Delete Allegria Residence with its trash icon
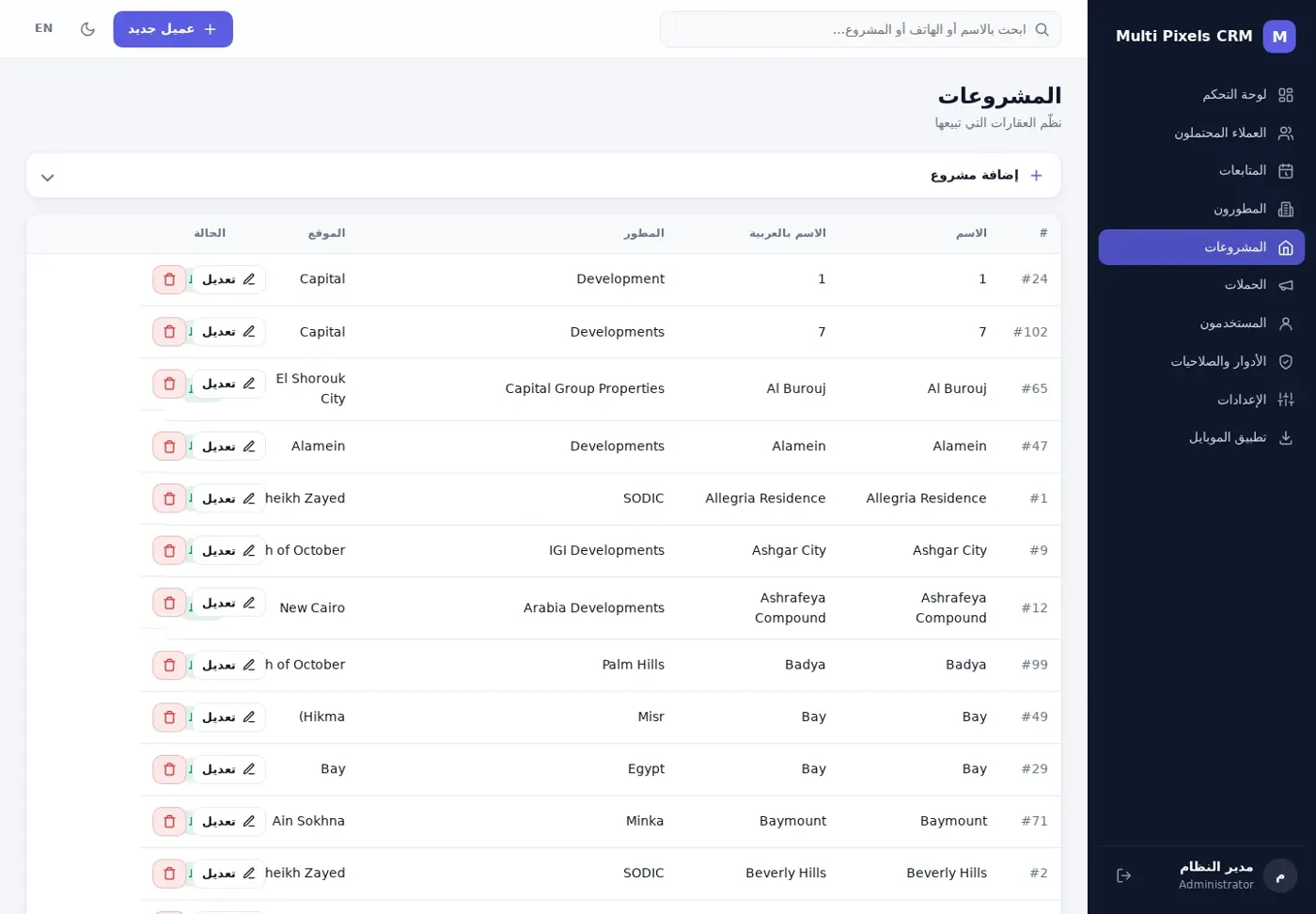Image resolution: width=1316 pixels, height=914 pixels. (x=169, y=498)
